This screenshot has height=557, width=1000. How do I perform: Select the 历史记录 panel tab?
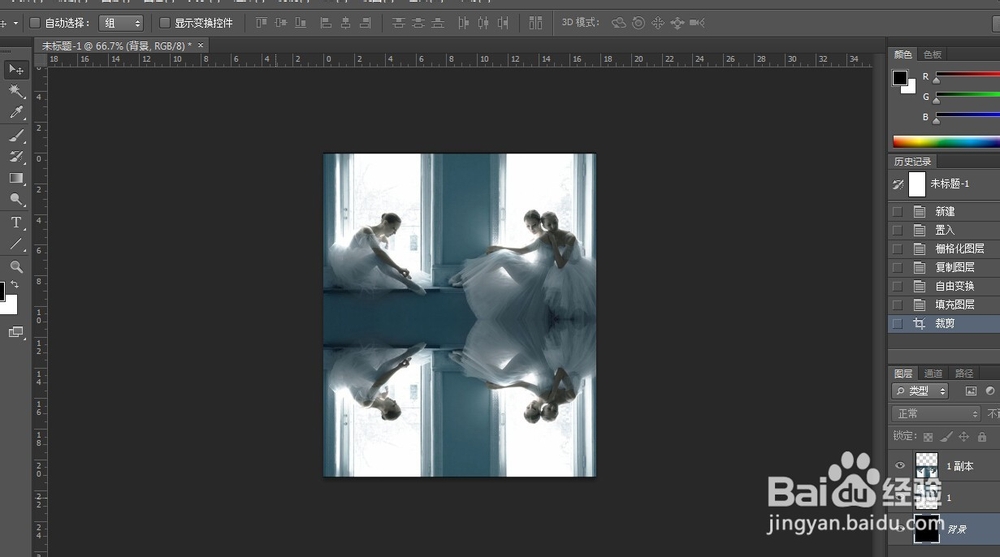913,161
